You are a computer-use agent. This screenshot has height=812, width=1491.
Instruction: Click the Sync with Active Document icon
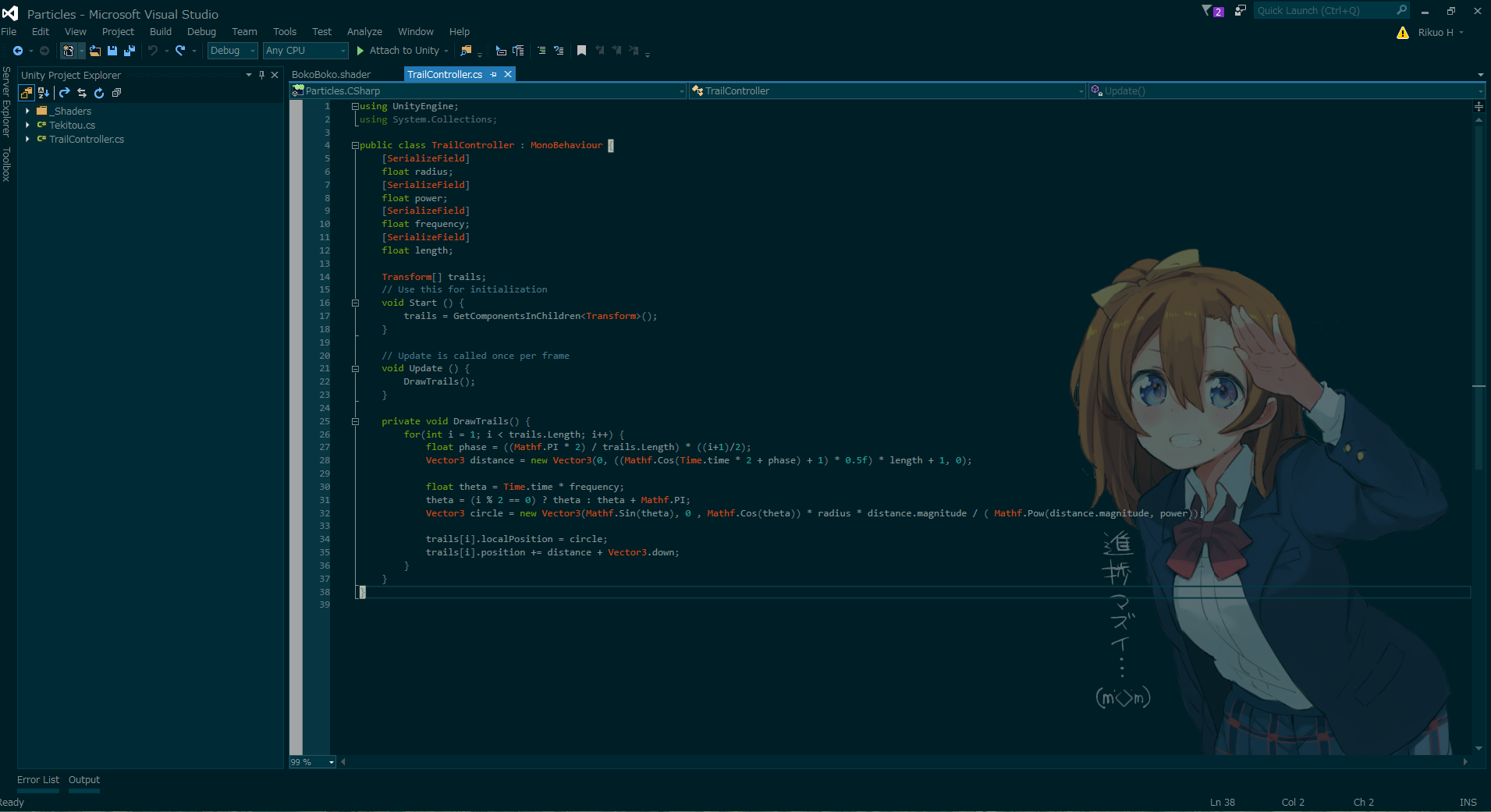[82, 92]
